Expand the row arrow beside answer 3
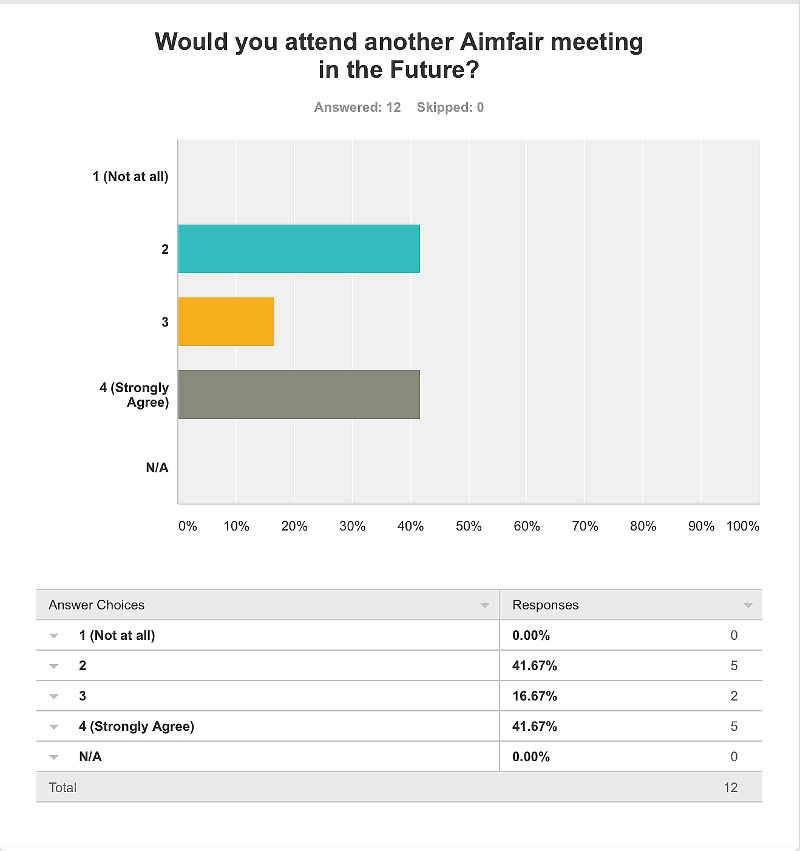Viewport: 800px width, 851px height. [x=55, y=697]
